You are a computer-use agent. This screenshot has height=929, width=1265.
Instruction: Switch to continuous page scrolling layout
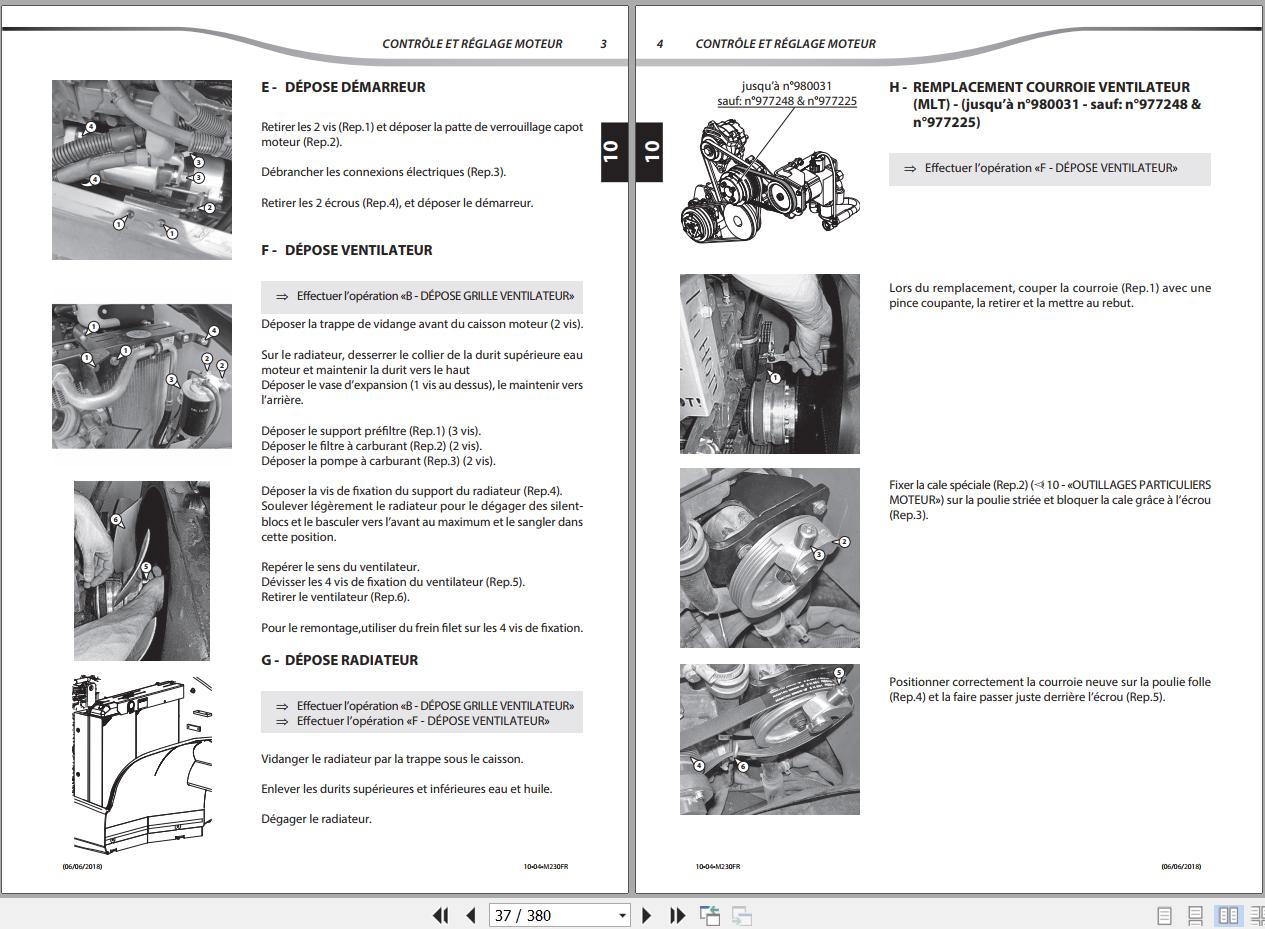tap(1195, 915)
